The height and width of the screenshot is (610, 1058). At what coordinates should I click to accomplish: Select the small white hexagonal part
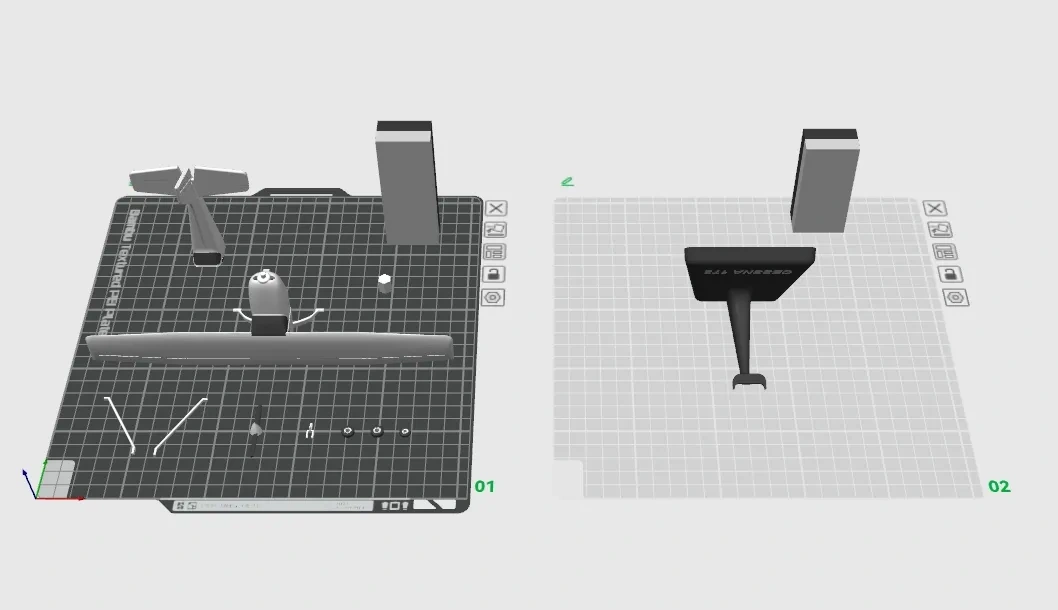(x=385, y=282)
